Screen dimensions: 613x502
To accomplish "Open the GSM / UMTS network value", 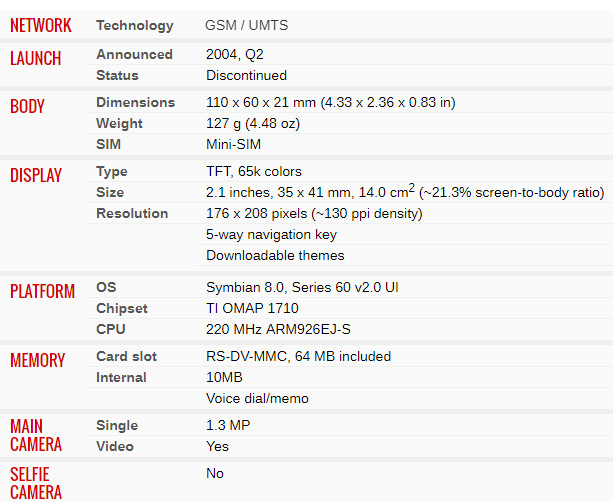I will click(x=246, y=25).
